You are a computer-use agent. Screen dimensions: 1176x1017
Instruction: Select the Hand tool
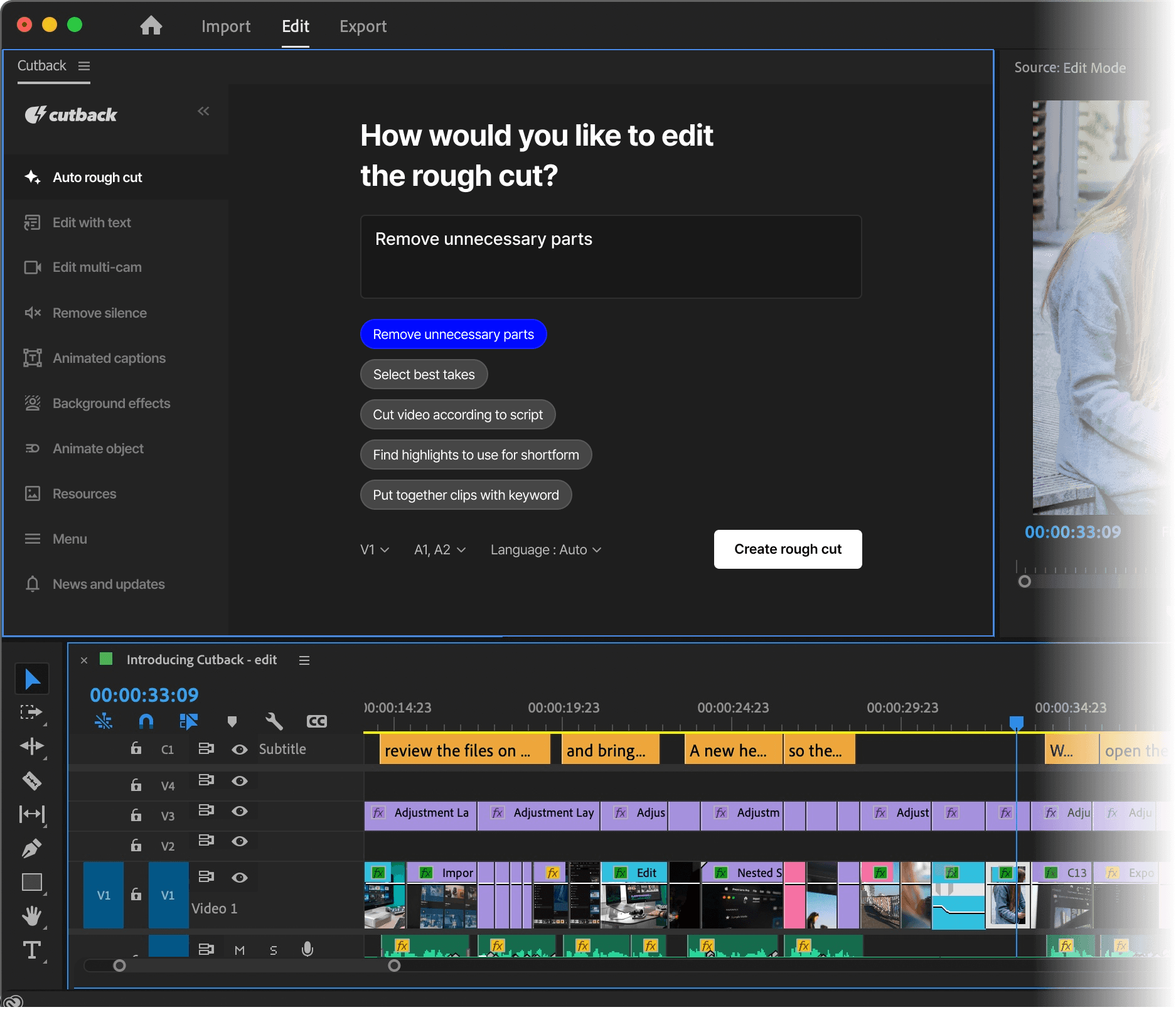32,916
